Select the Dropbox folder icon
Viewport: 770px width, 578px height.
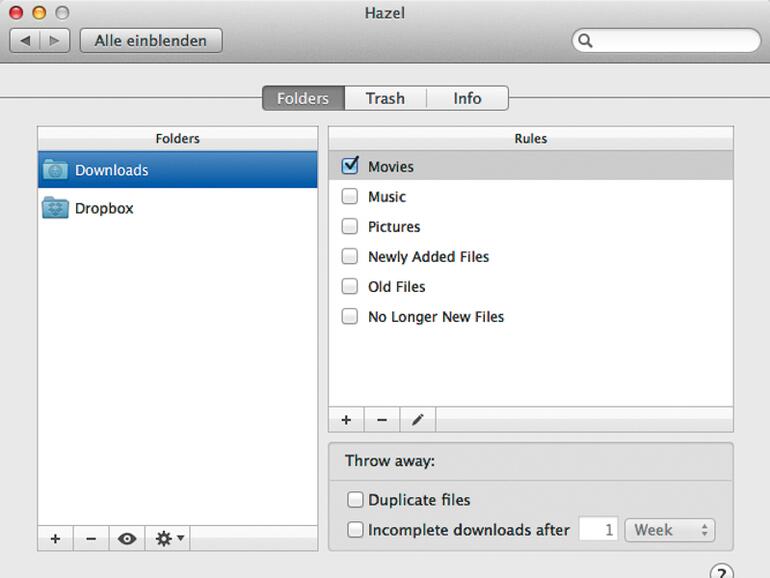[x=55, y=207]
